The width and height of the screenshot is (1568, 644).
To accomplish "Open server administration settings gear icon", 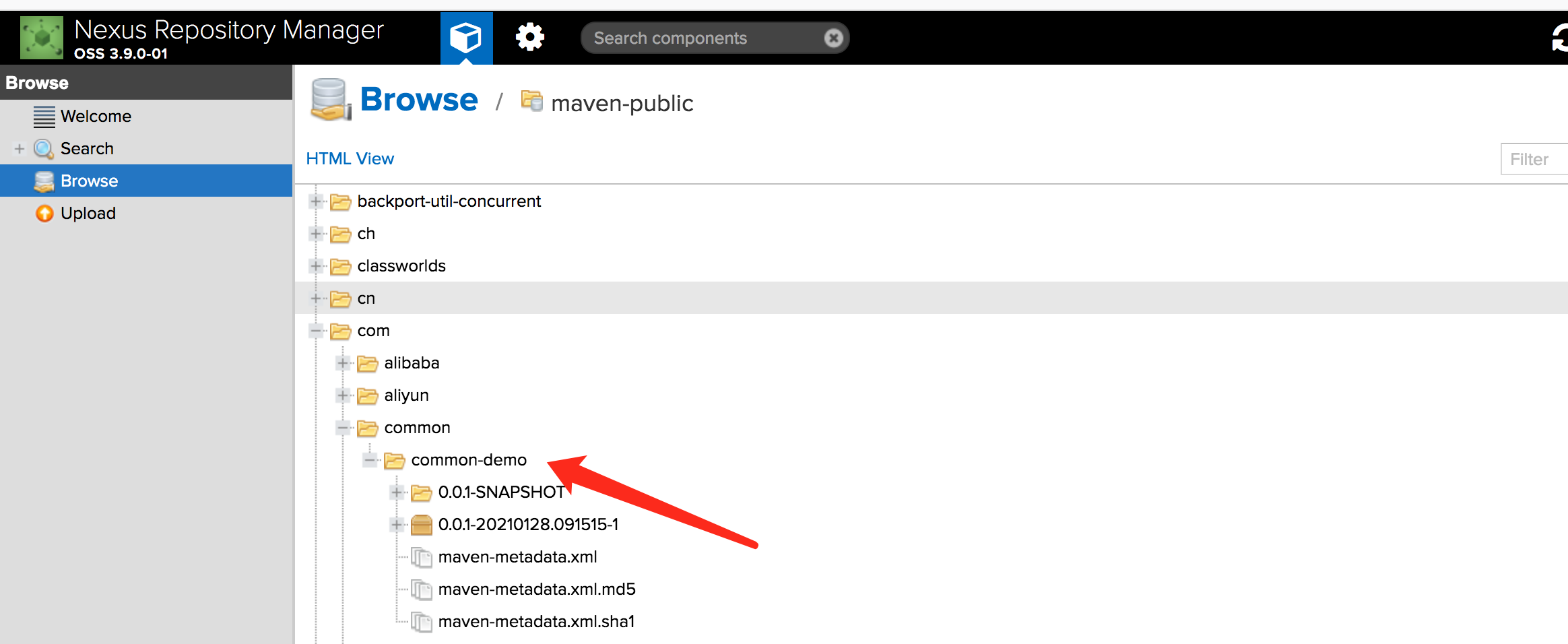I will point(530,38).
